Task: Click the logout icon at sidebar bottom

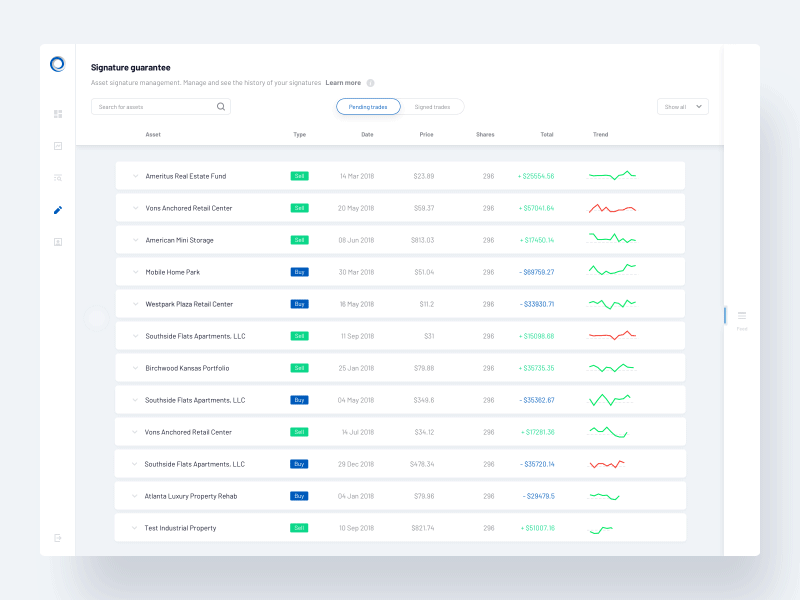Action: click(57, 537)
